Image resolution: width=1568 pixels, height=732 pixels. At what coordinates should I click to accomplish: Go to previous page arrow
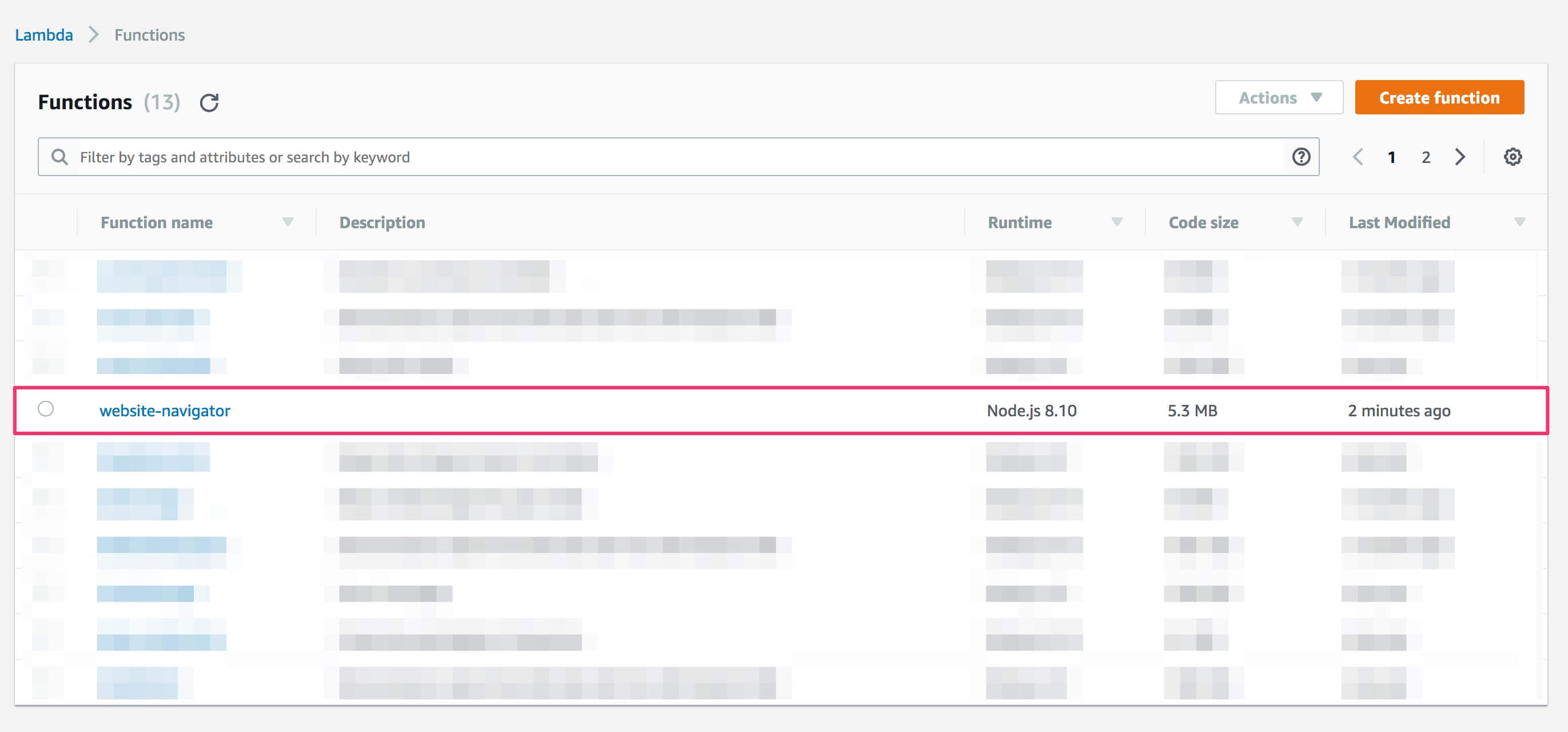pos(1358,157)
